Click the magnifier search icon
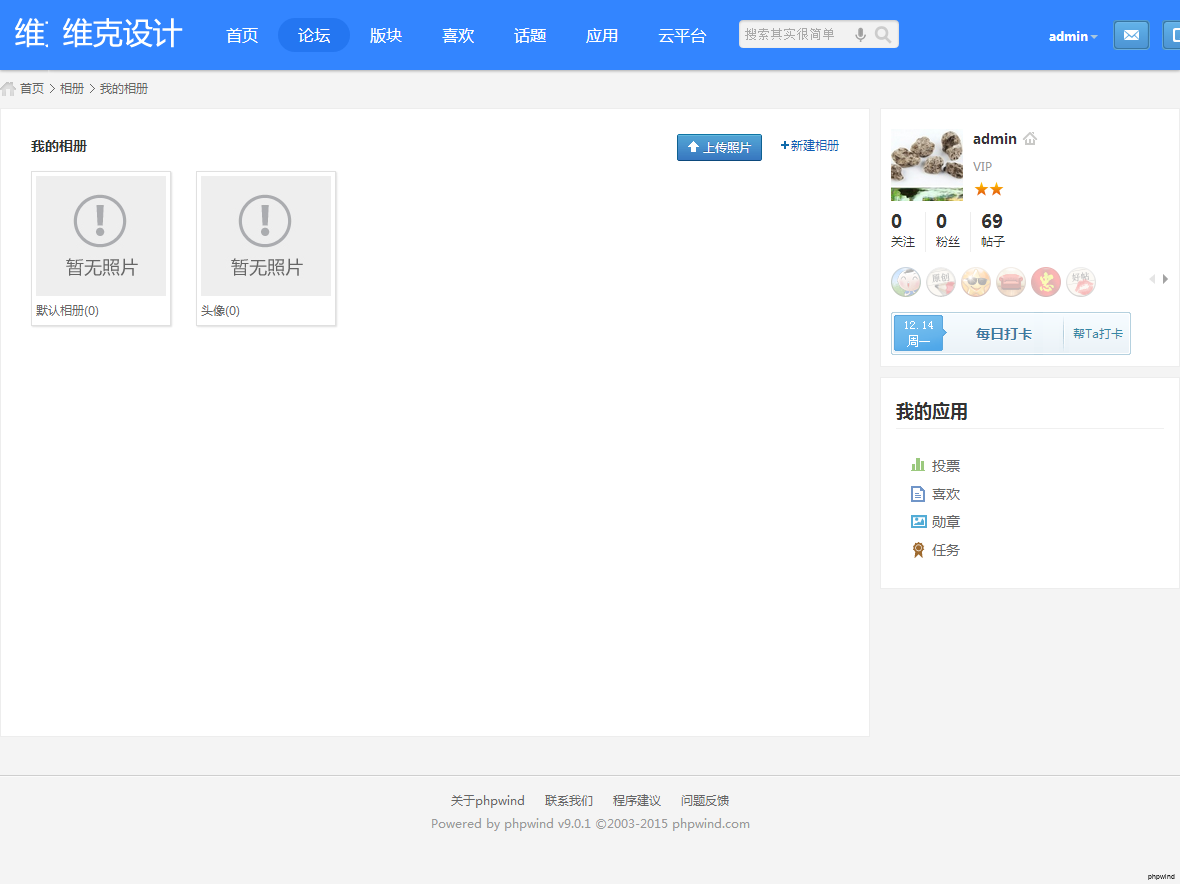Viewport: 1180px width, 884px height. click(x=883, y=35)
